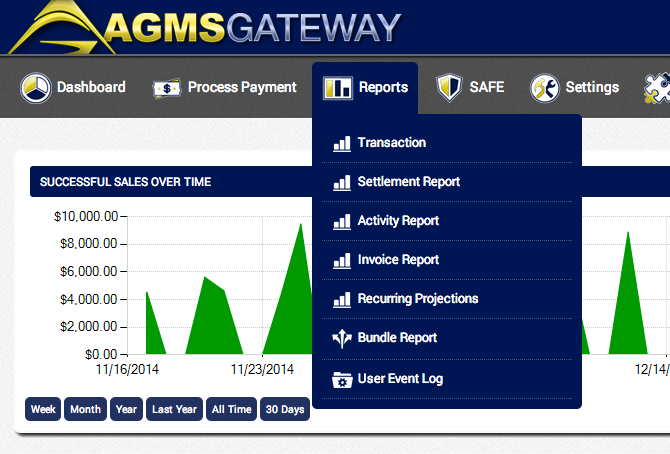Viewport: 670px width, 454px height.
Task: Set chart range to Year
Action: pos(126,409)
